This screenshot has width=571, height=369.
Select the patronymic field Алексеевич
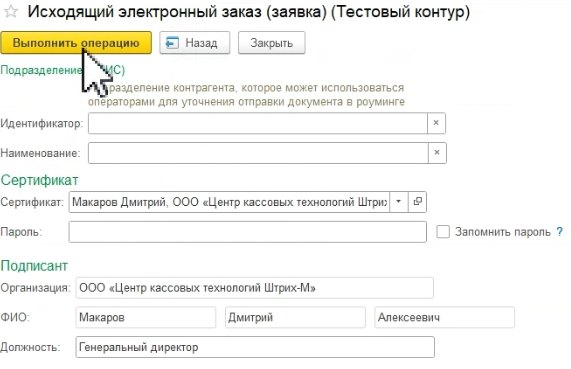tap(444, 317)
